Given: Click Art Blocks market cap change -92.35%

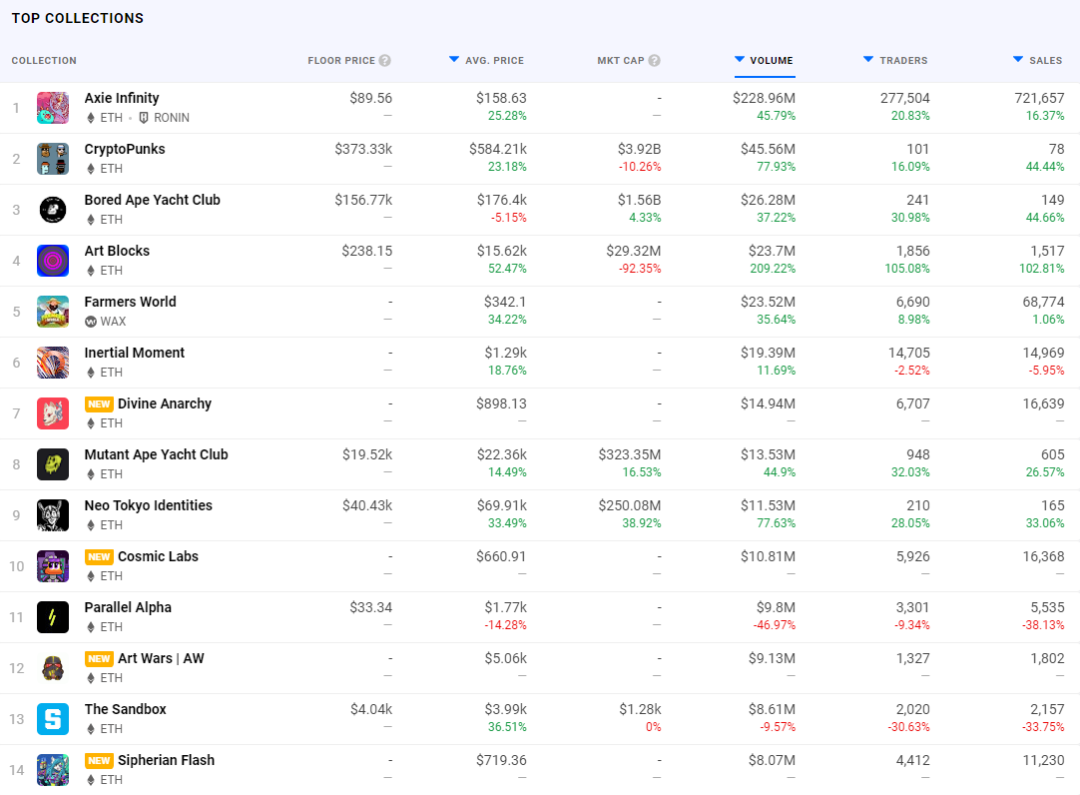Looking at the screenshot, I should pos(640,269).
